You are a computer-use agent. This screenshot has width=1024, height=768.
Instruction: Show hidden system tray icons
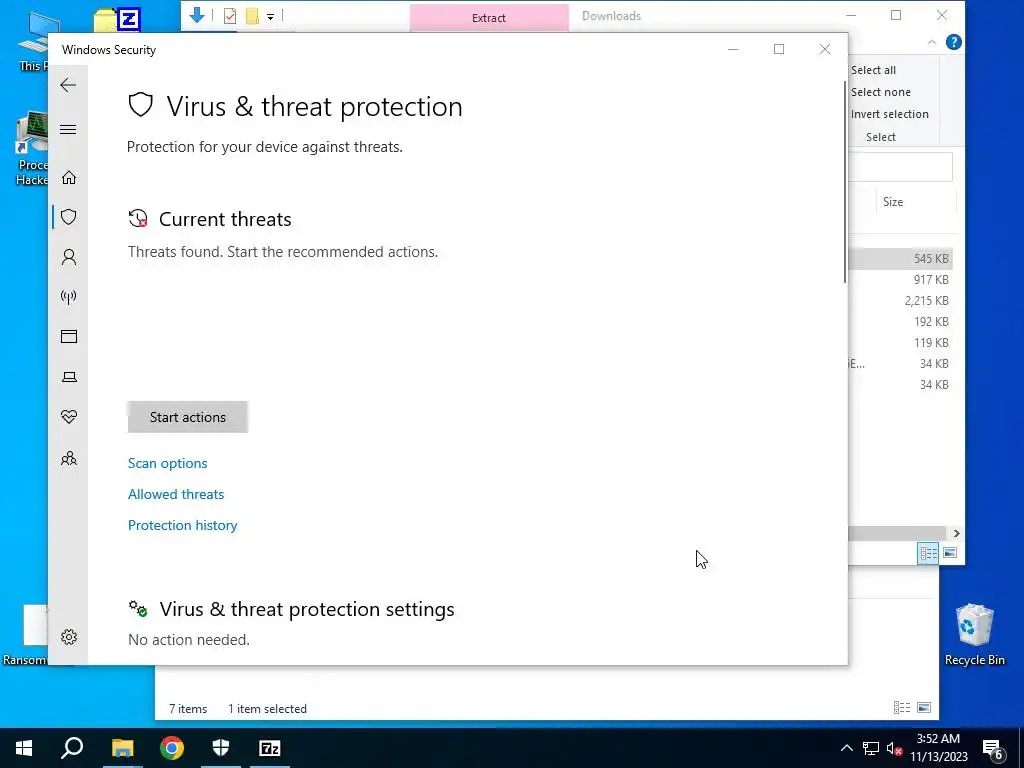(846, 748)
